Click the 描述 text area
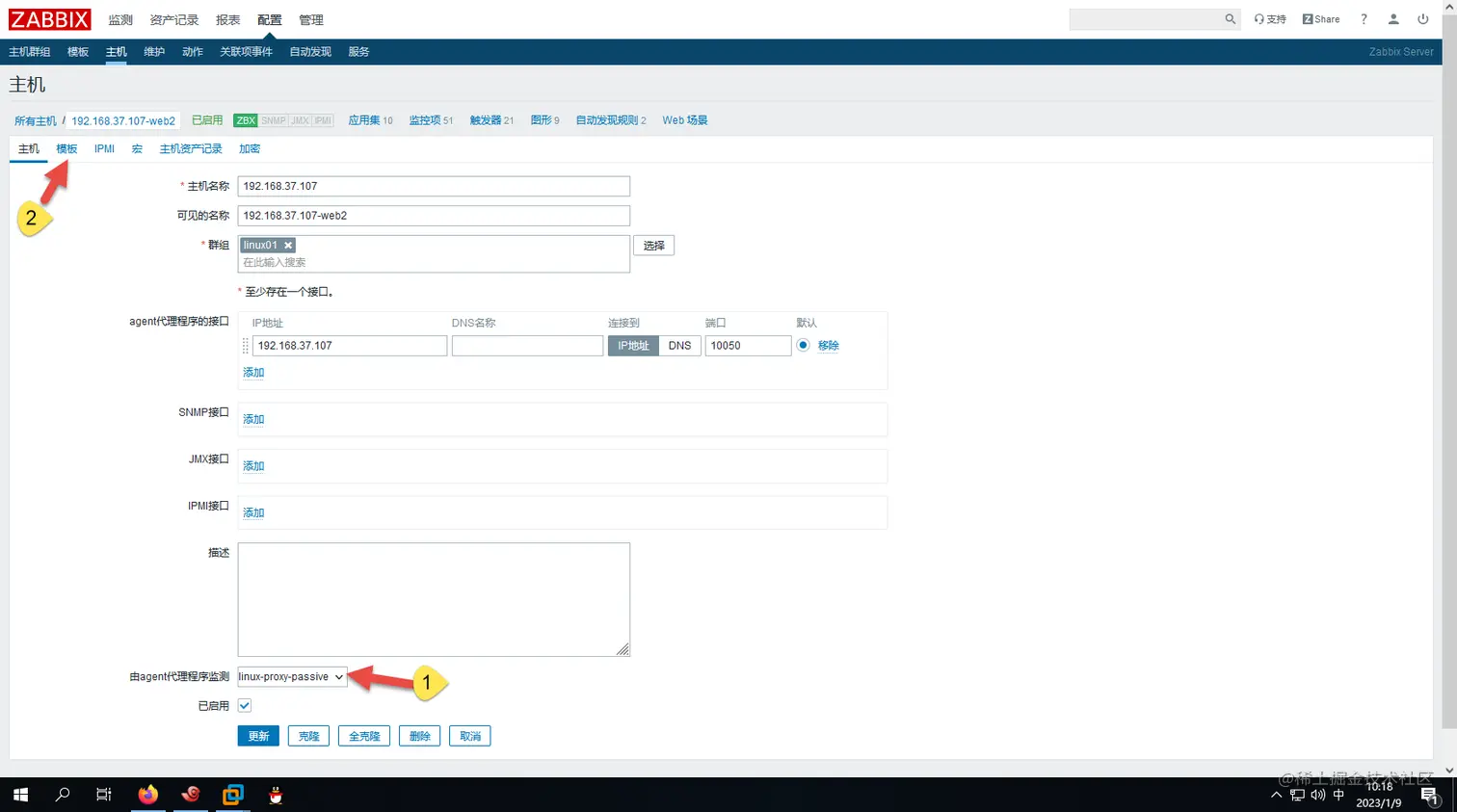 pos(434,599)
